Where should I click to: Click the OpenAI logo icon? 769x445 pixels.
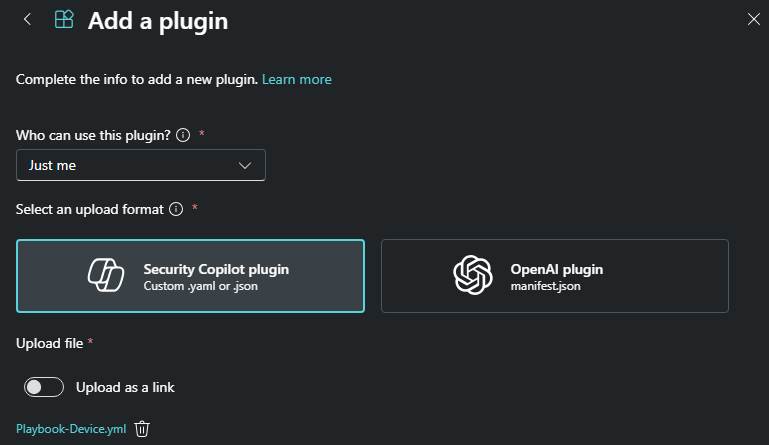(x=473, y=276)
